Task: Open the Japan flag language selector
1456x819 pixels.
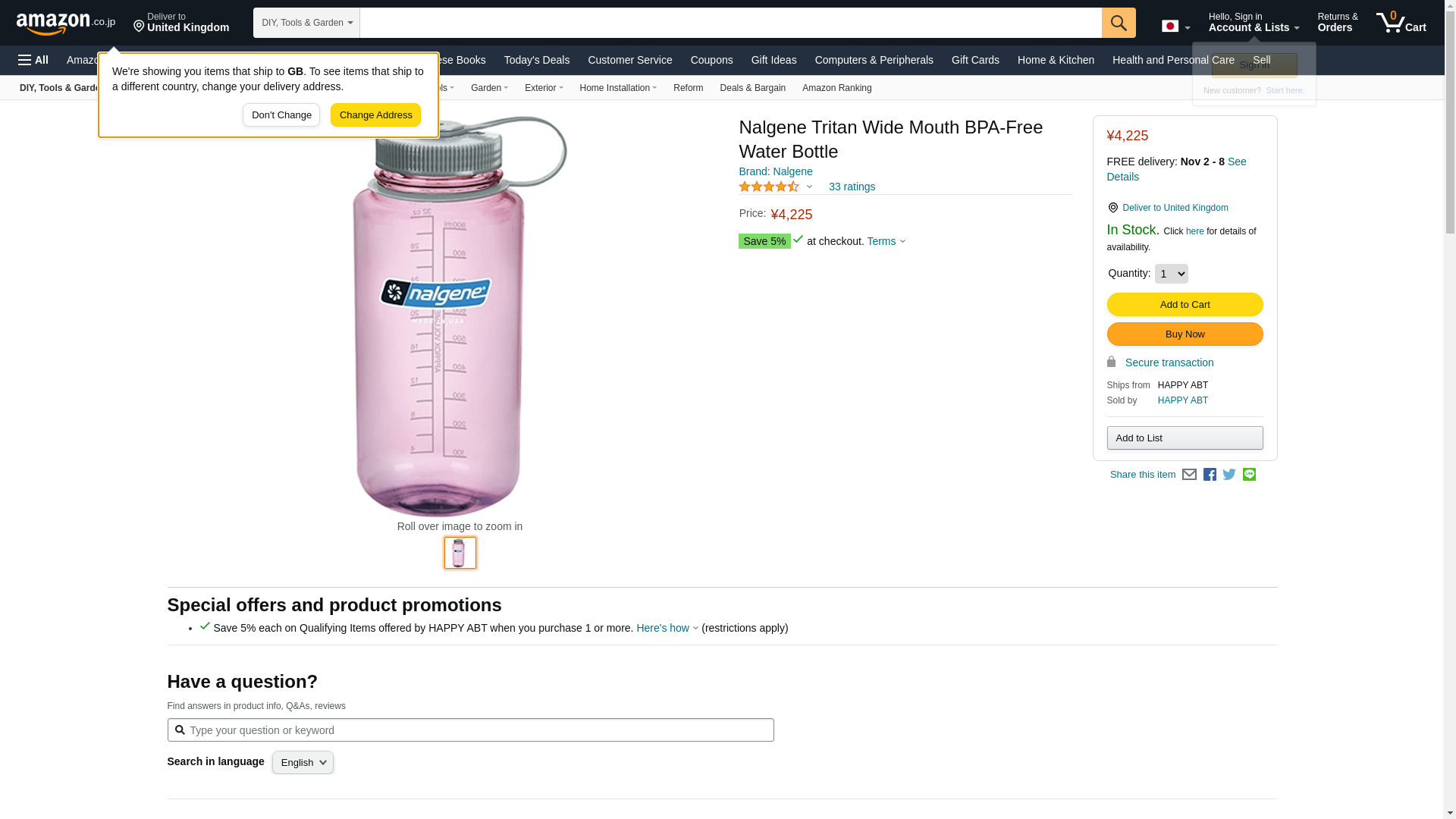Action: tap(1175, 27)
